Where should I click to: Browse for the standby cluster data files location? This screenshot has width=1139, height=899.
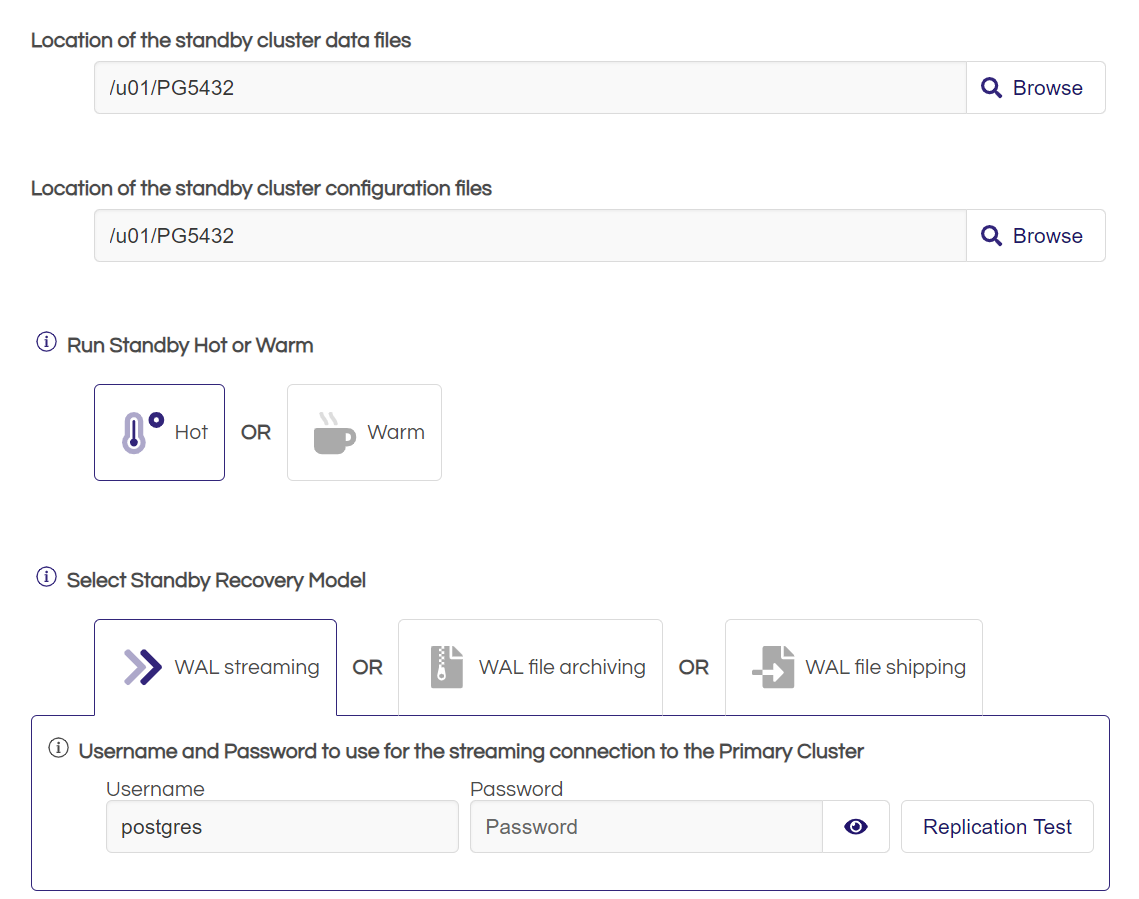(1035, 87)
